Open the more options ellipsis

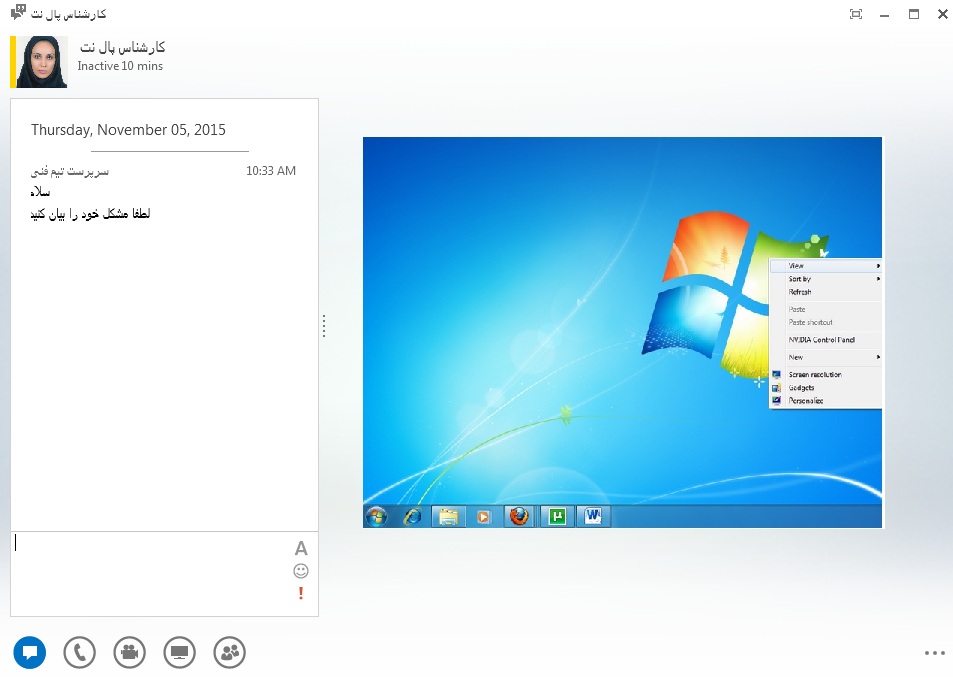(x=934, y=653)
